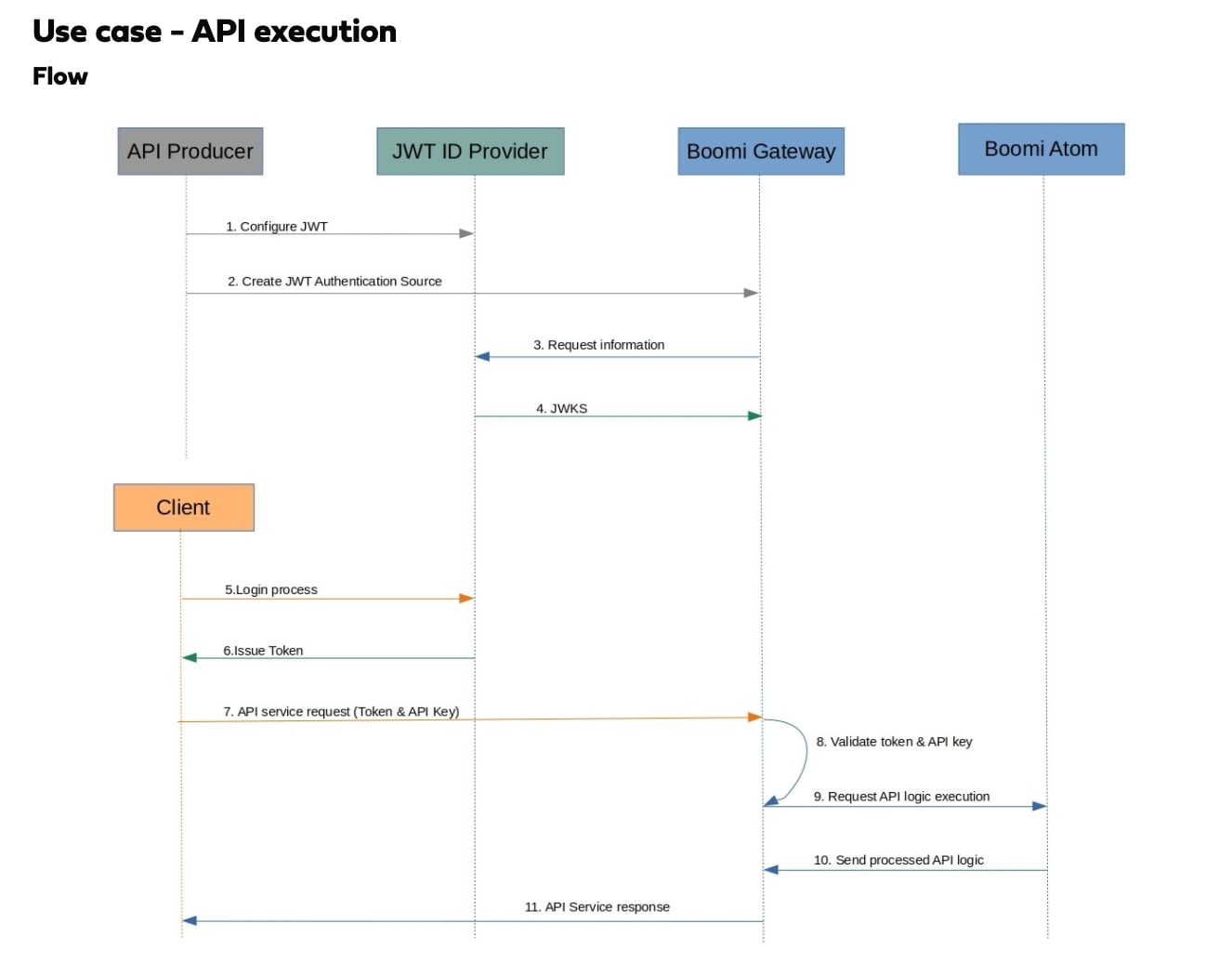Click the orange Client box
The image size is (1232, 963).
click(x=183, y=508)
